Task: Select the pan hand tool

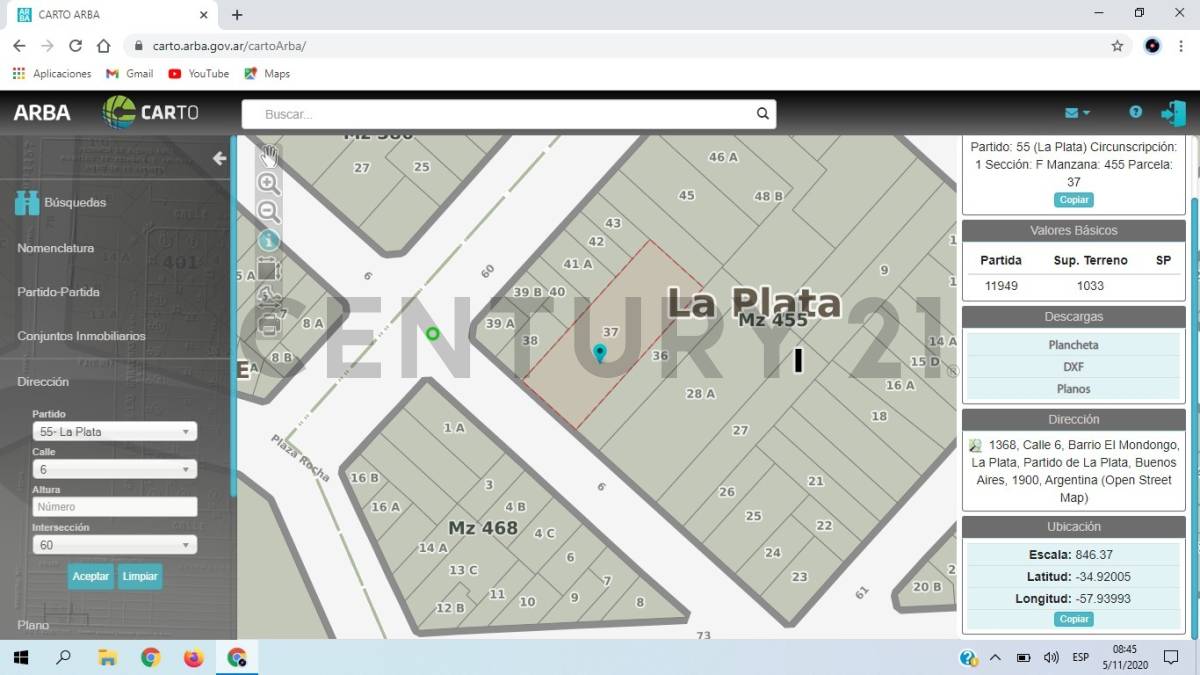Action: tap(268, 156)
